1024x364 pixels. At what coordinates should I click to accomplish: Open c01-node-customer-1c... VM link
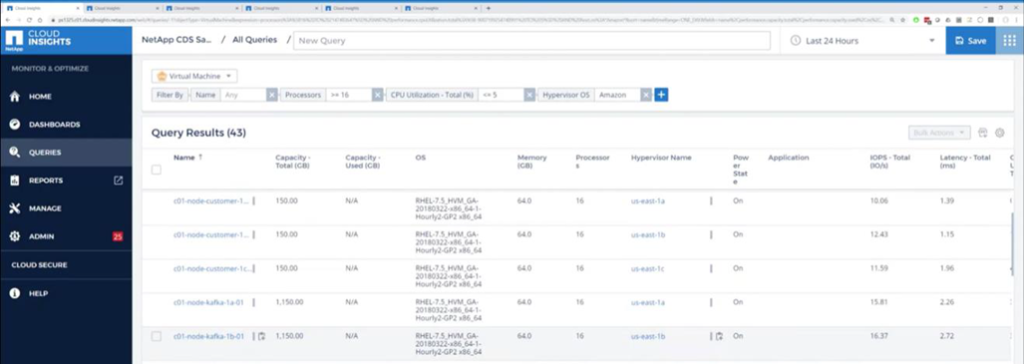click(x=211, y=269)
